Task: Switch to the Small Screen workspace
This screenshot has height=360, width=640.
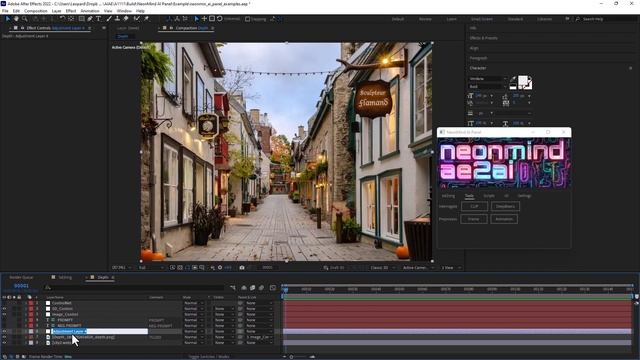Action: point(482,19)
